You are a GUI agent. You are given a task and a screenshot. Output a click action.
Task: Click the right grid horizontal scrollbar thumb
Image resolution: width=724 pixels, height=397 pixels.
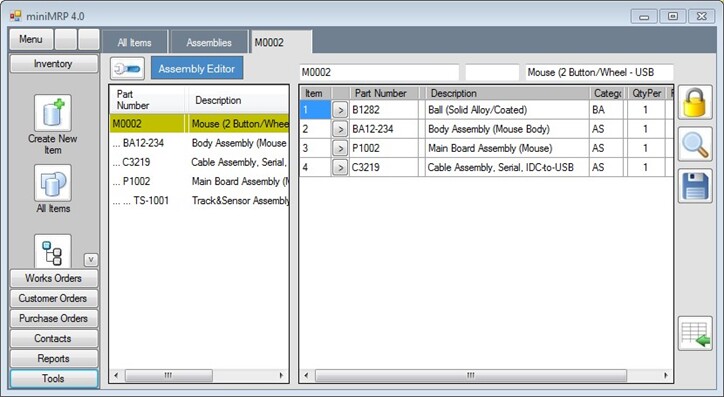[471, 375]
